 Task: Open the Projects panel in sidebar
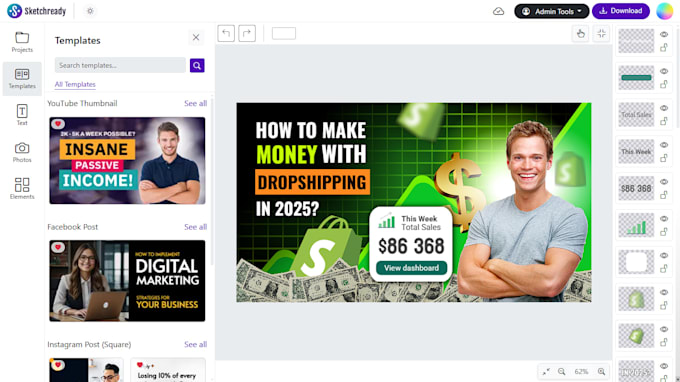[x=22, y=42]
